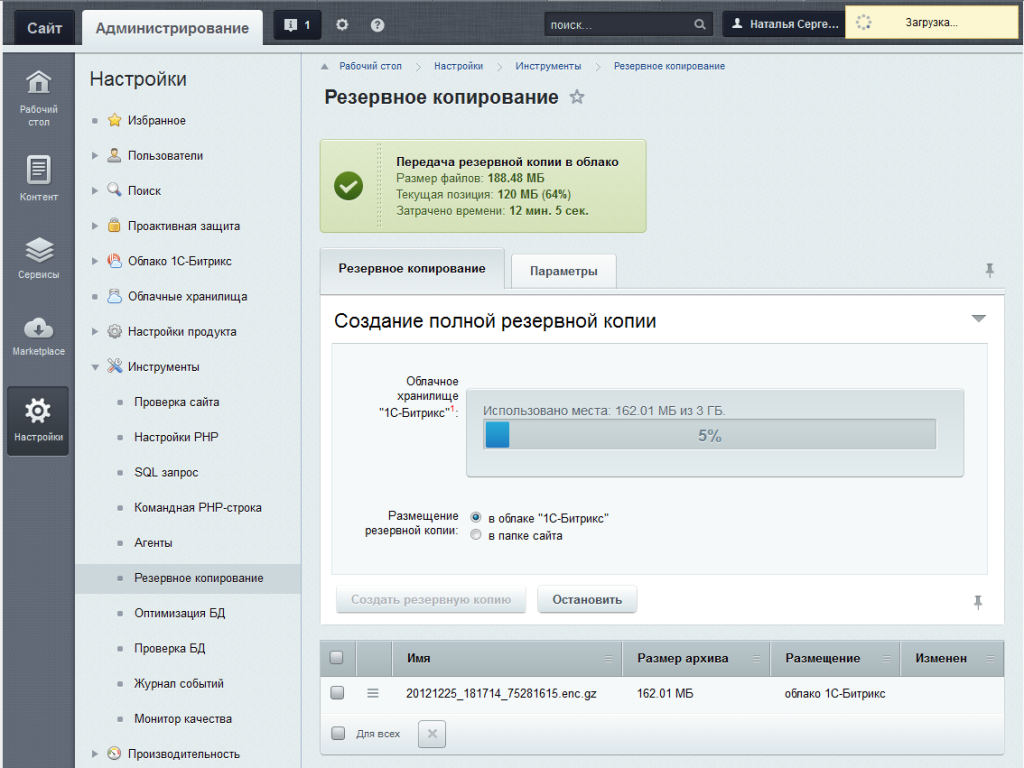1024x768 pixels.
Task: Expand the Пользователи tree item
Action: (95, 155)
